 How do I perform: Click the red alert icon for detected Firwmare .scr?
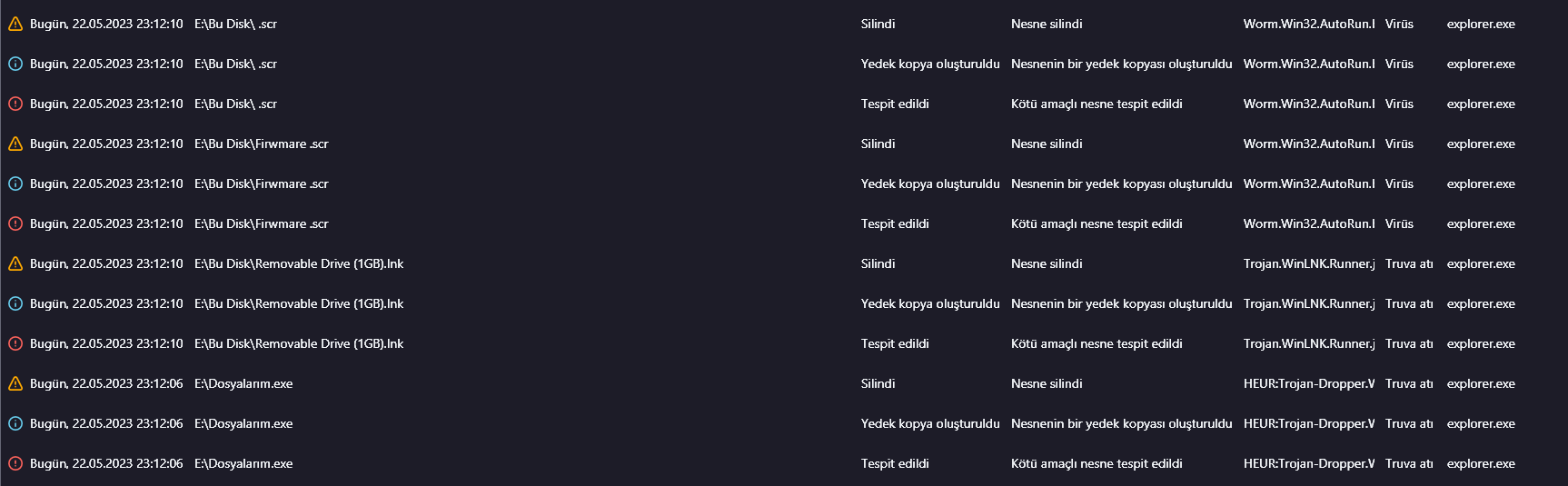[15, 223]
